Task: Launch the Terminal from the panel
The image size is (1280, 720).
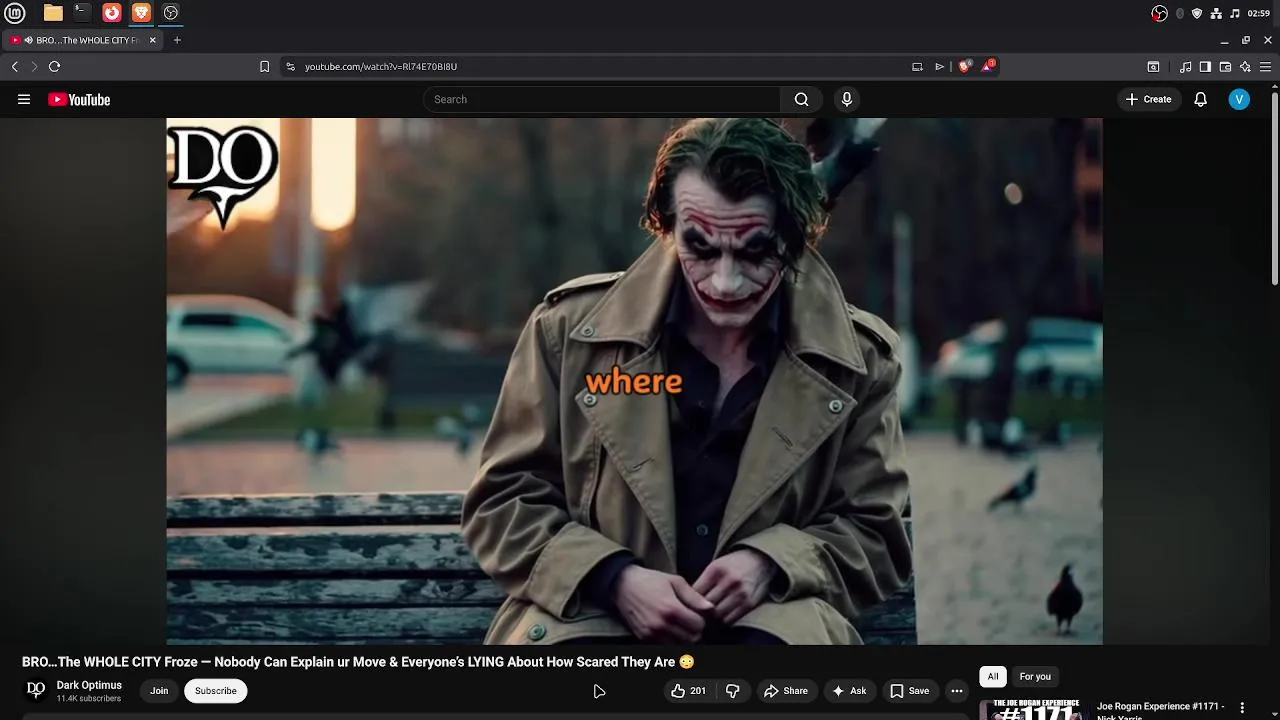Action: (x=82, y=13)
